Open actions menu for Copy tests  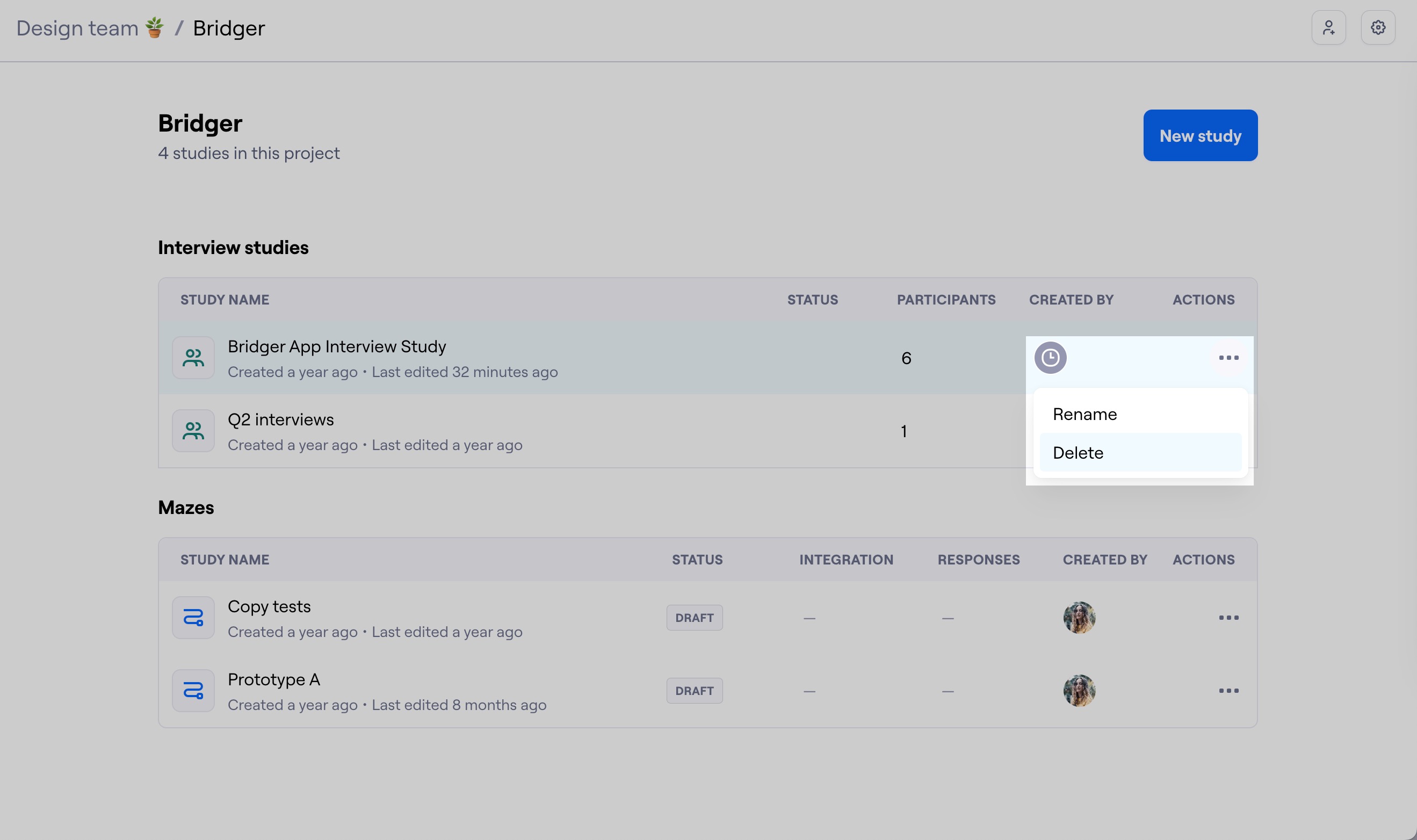[x=1228, y=618]
